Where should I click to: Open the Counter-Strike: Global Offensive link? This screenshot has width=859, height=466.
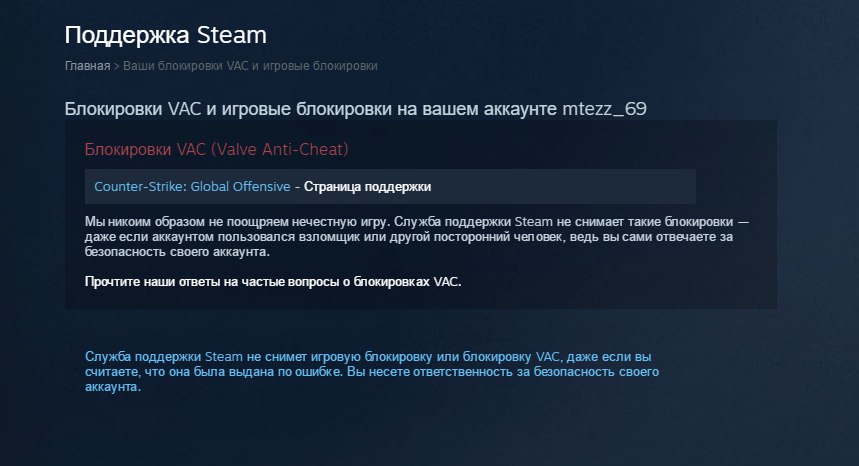click(192, 187)
